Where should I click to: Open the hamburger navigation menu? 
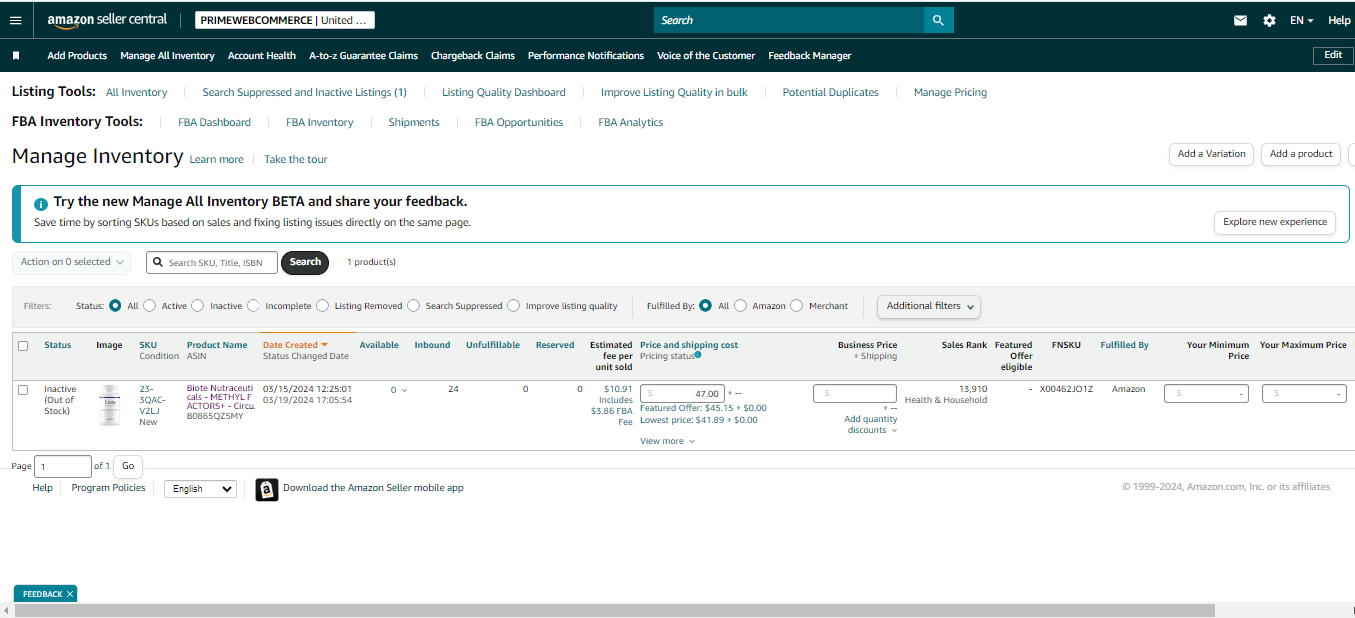15,20
